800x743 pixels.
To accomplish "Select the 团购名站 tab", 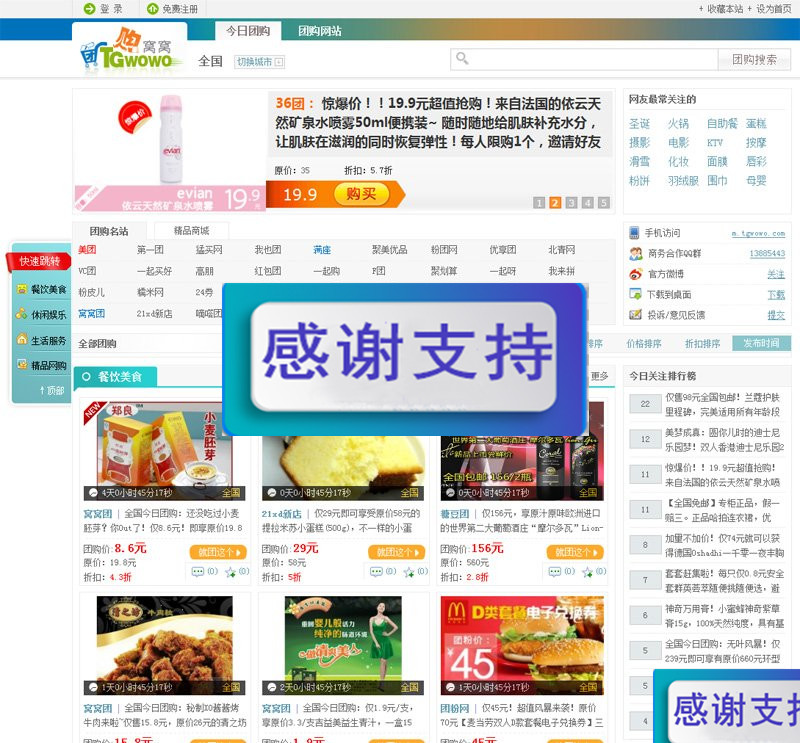I will [x=109, y=231].
